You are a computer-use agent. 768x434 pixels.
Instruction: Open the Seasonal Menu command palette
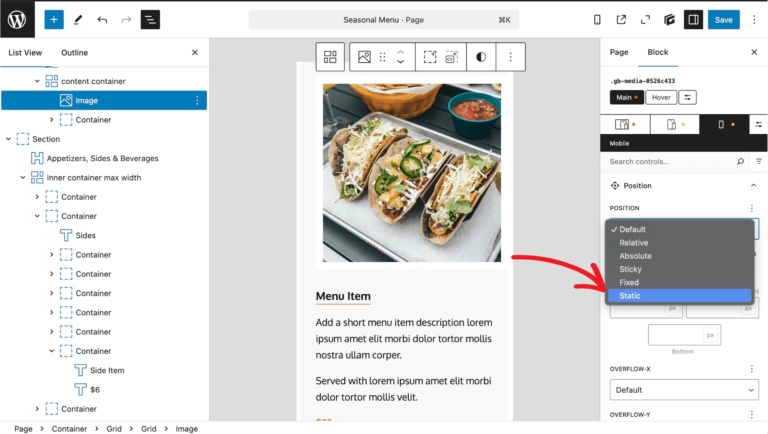(384, 20)
